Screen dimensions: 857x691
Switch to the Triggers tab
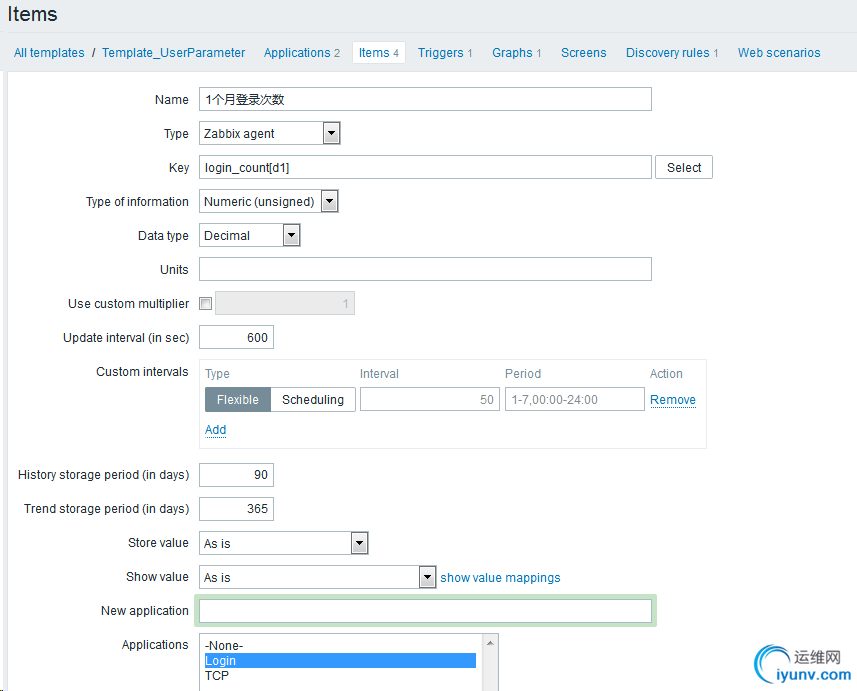[441, 53]
